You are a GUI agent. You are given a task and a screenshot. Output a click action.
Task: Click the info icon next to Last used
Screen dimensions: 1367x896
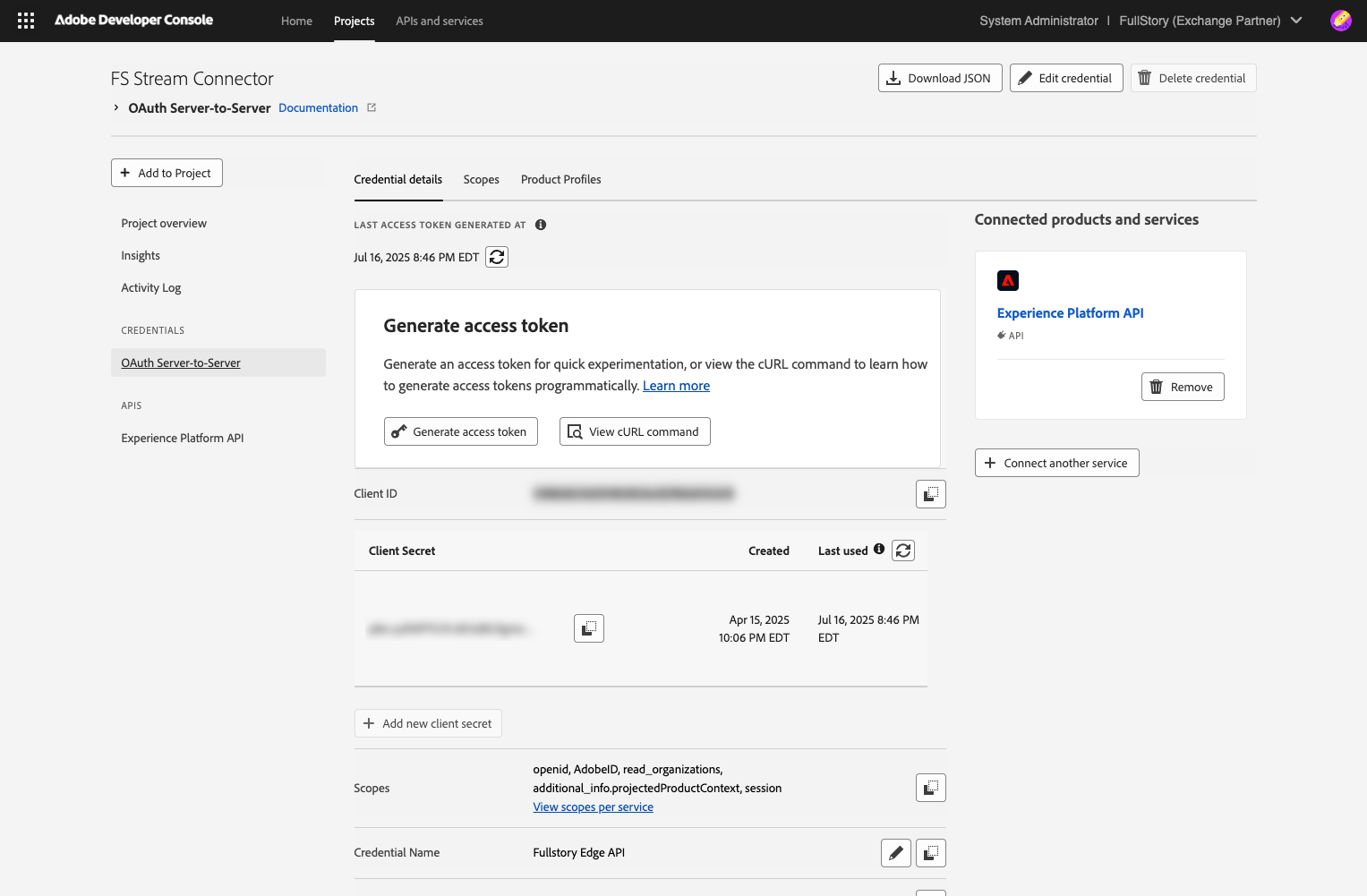click(x=879, y=550)
